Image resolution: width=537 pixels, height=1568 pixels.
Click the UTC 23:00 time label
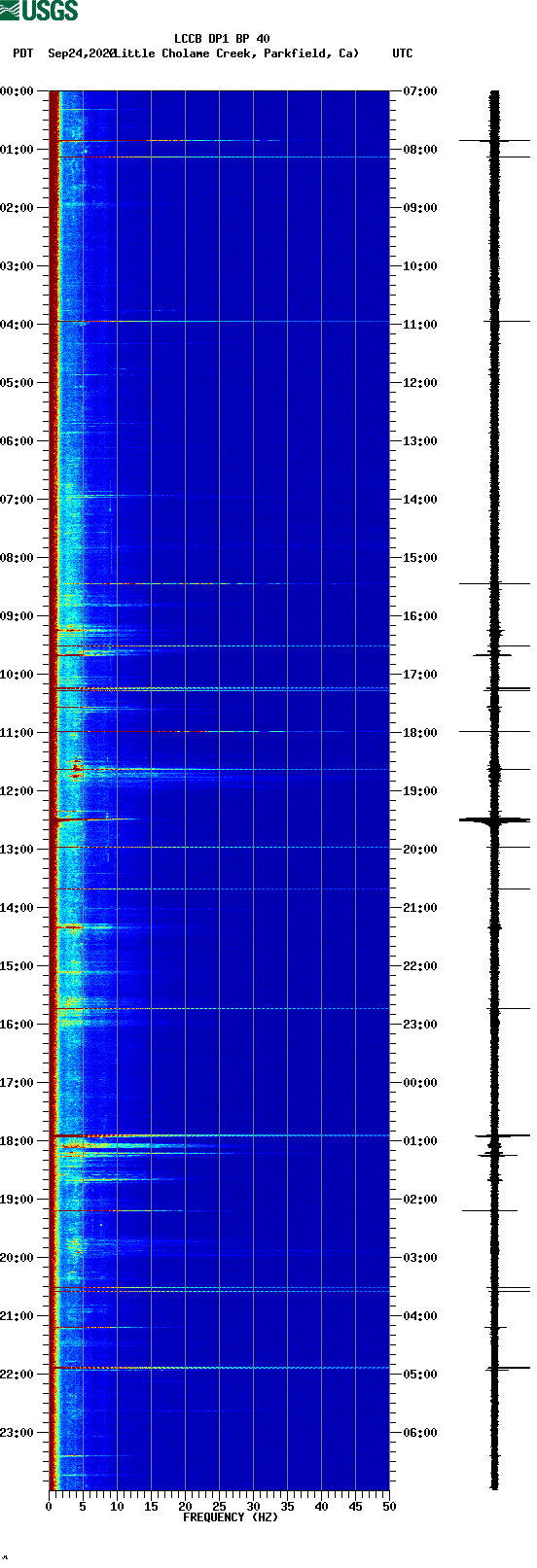(x=420, y=1025)
